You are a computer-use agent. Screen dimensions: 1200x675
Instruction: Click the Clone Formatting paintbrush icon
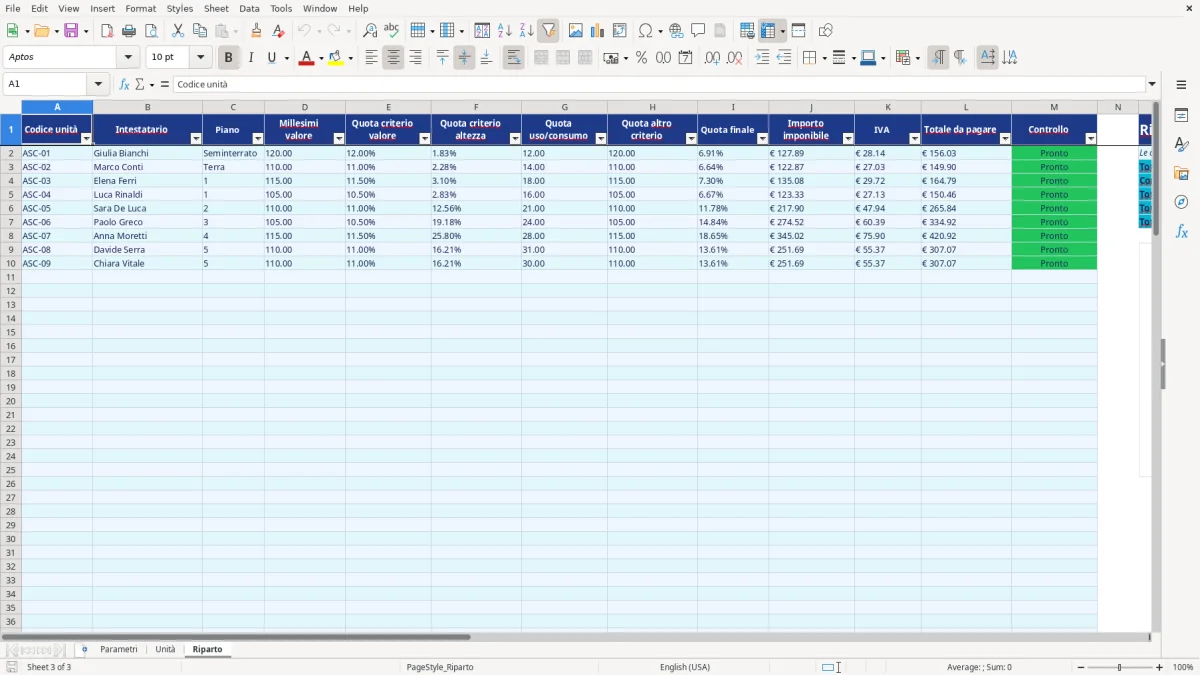point(256,31)
